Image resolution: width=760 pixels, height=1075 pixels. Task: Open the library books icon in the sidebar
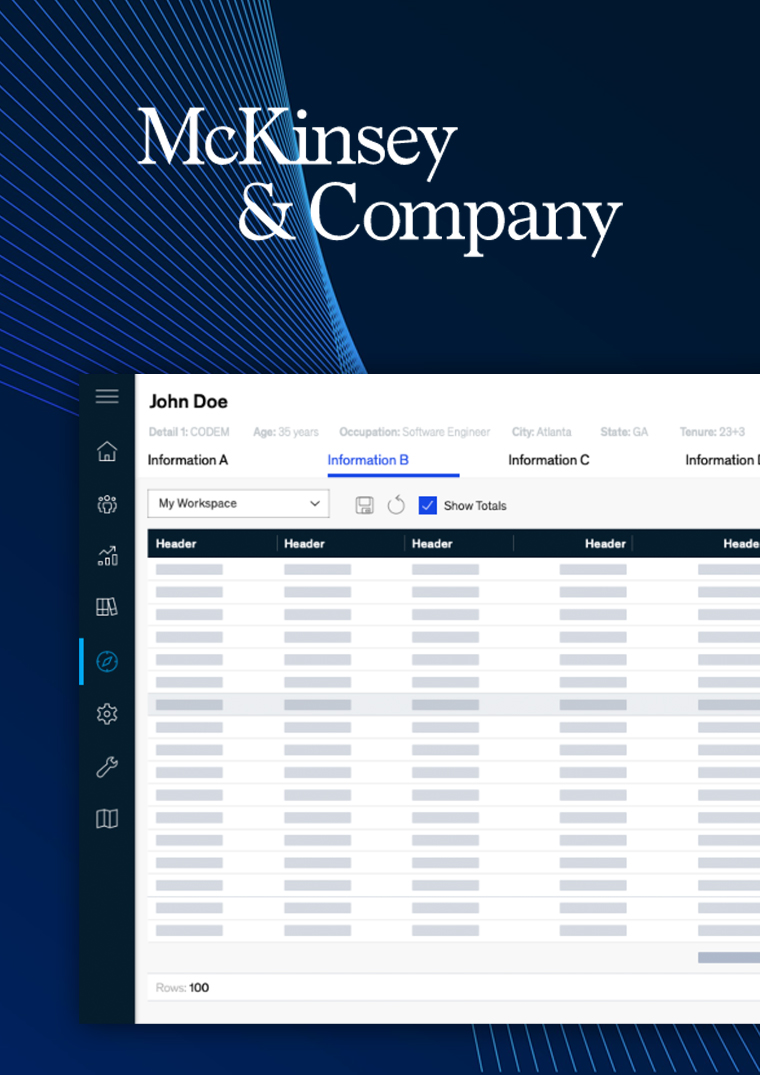[x=107, y=607]
